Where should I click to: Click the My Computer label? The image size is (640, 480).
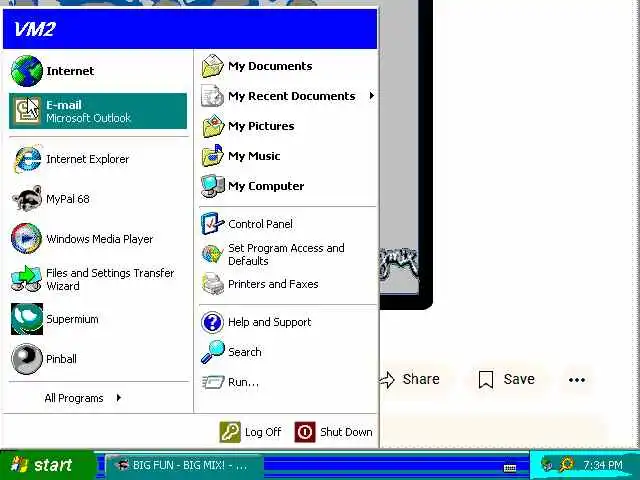(x=266, y=186)
